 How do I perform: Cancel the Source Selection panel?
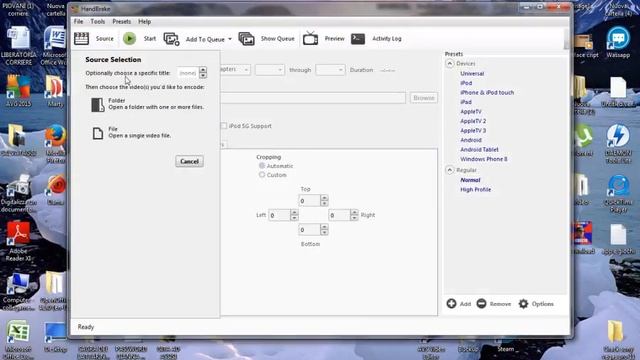point(189,161)
